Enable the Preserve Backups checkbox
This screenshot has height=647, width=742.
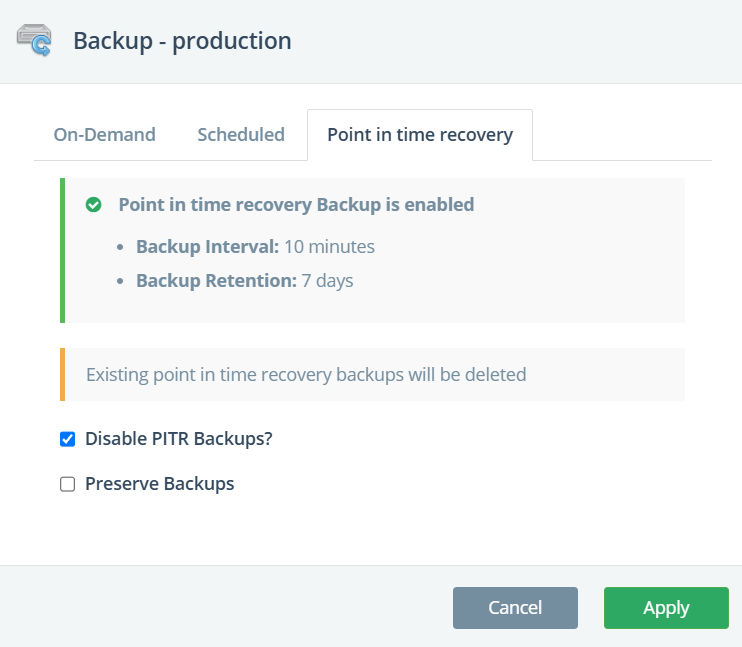pyautogui.click(x=68, y=484)
